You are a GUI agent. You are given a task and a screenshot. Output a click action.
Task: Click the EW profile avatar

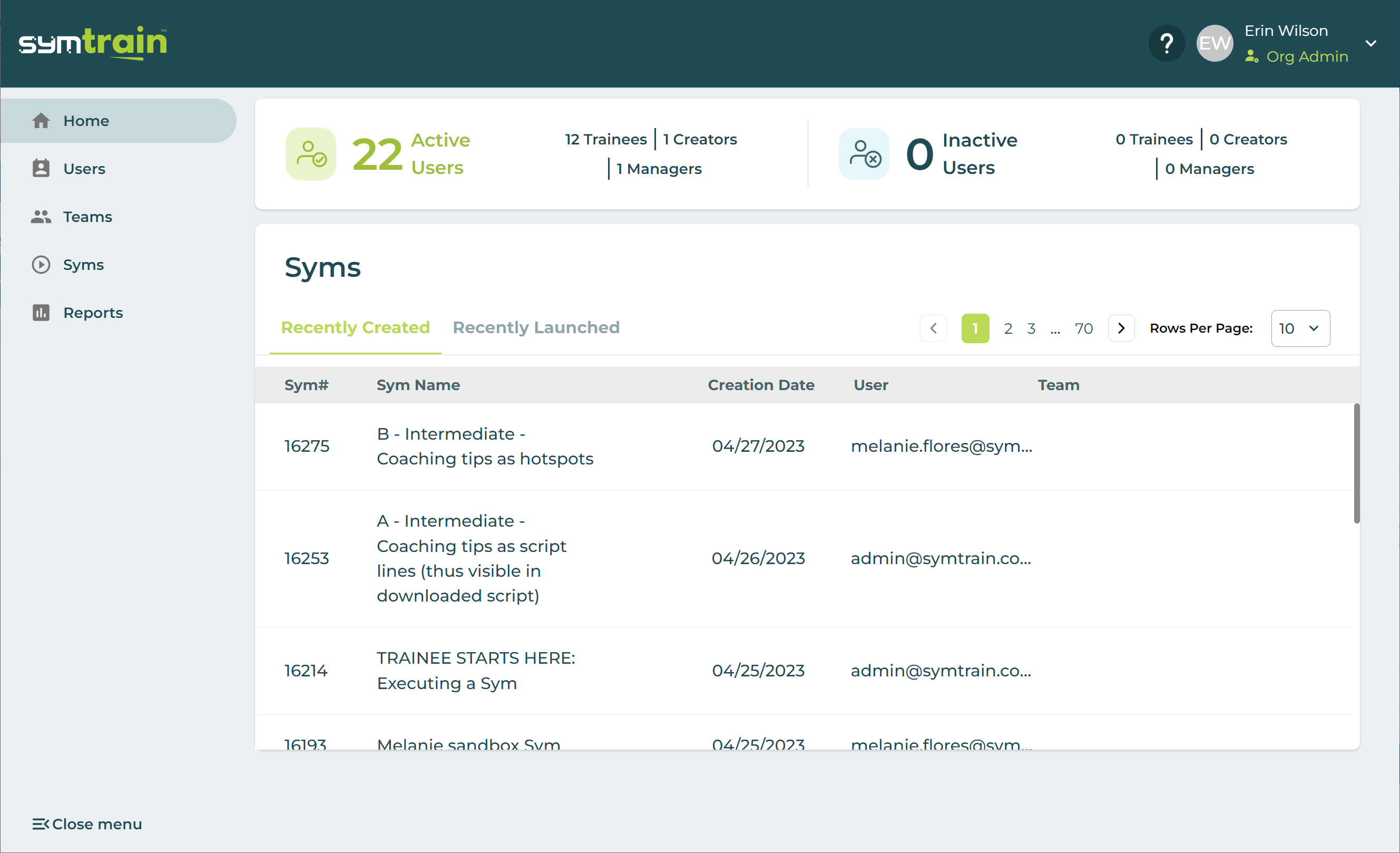click(x=1215, y=43)
